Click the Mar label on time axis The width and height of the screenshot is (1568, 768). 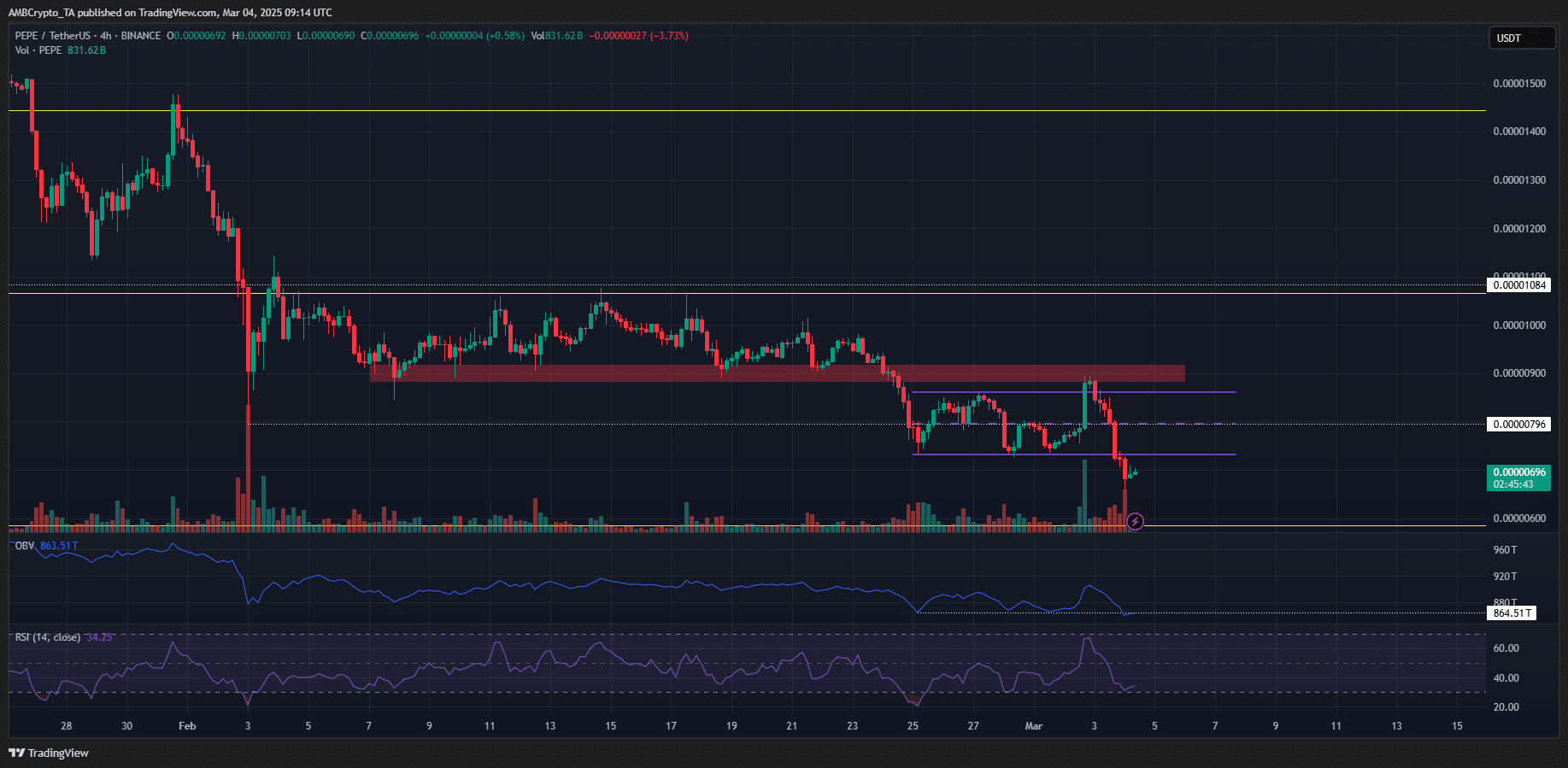click(1034, 726)
